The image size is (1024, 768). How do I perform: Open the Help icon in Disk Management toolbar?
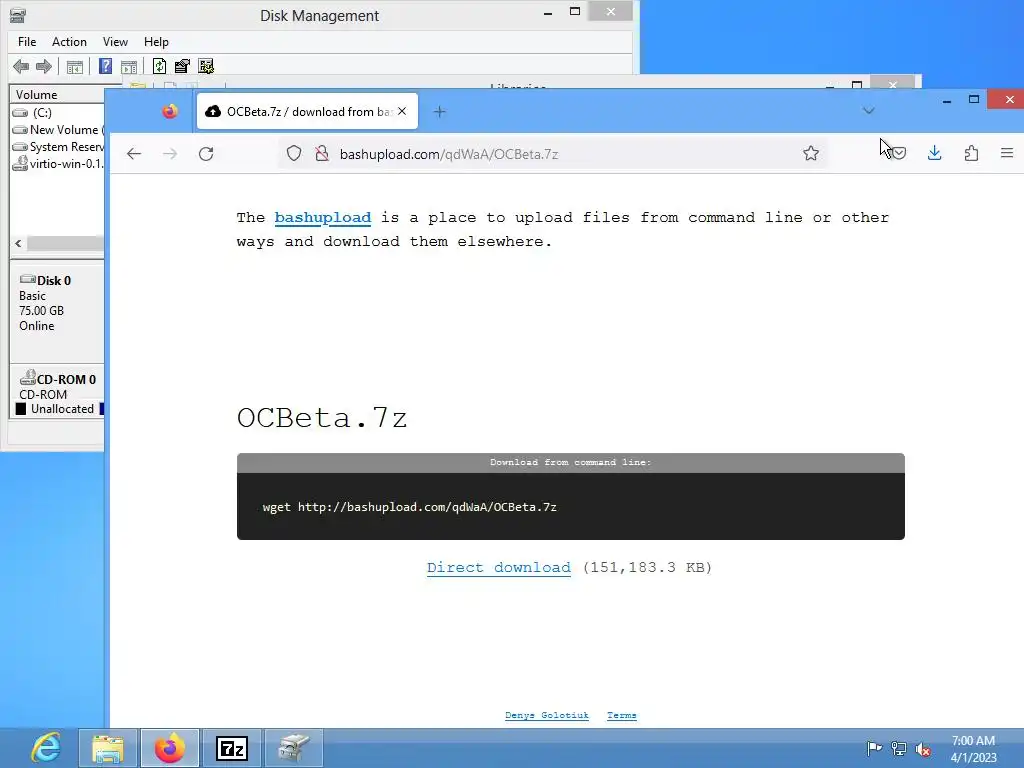click(105, 66)
